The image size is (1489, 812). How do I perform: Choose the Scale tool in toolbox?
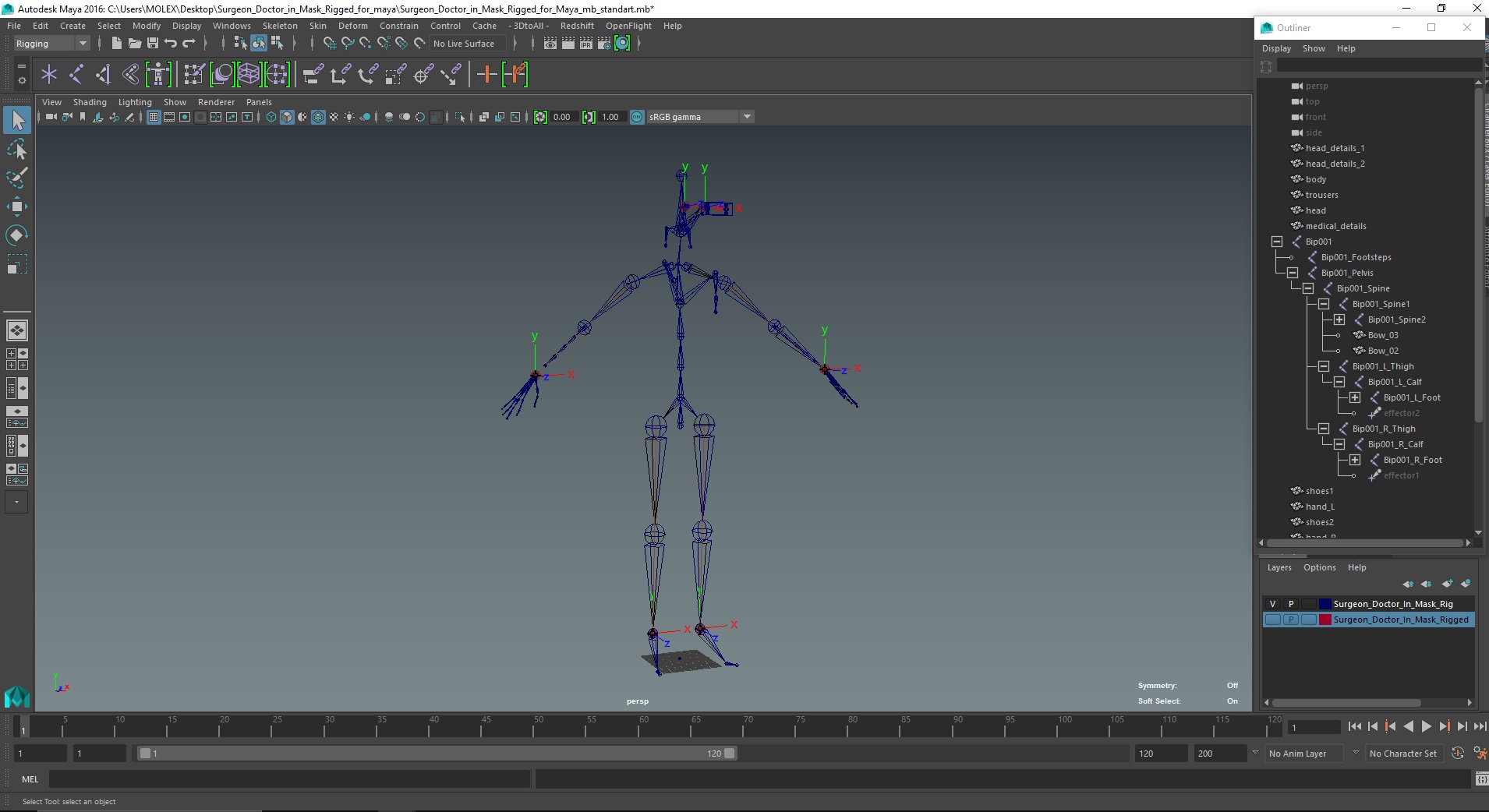point(16,265)
